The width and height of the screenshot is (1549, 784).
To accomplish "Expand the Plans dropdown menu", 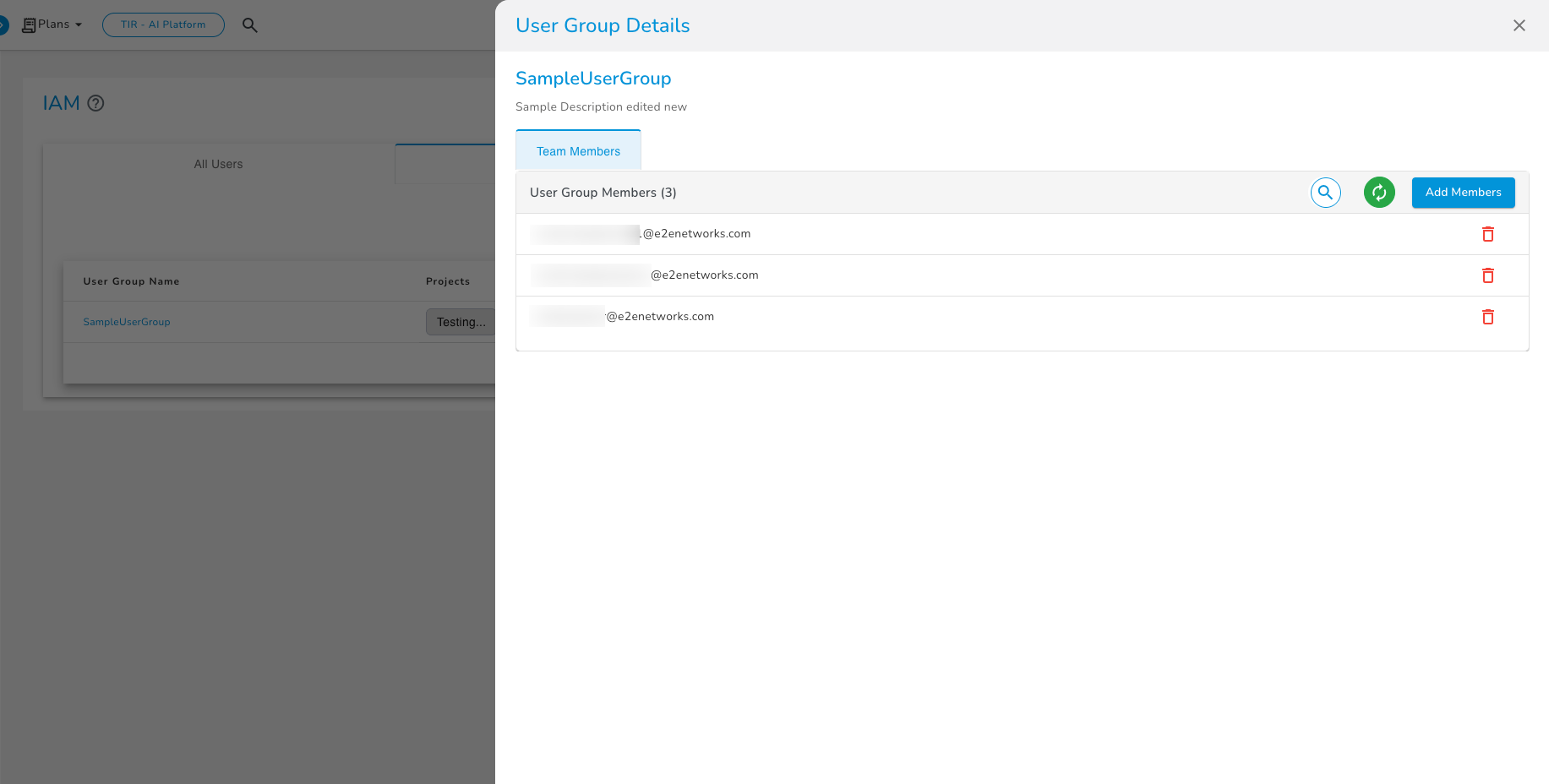I will (53, 24).
